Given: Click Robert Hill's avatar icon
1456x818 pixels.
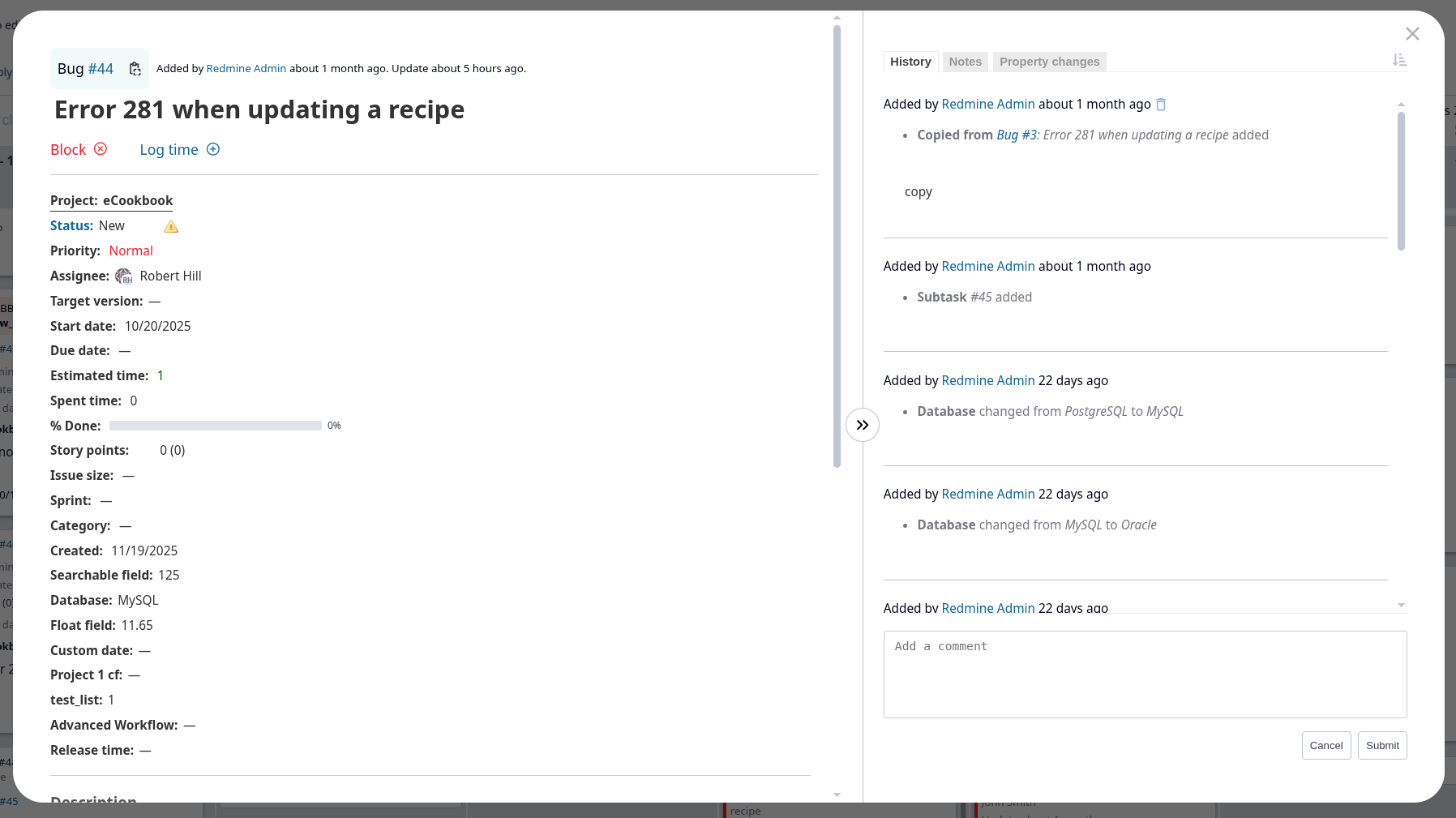Looking at the screenshot, I should 124,276.
